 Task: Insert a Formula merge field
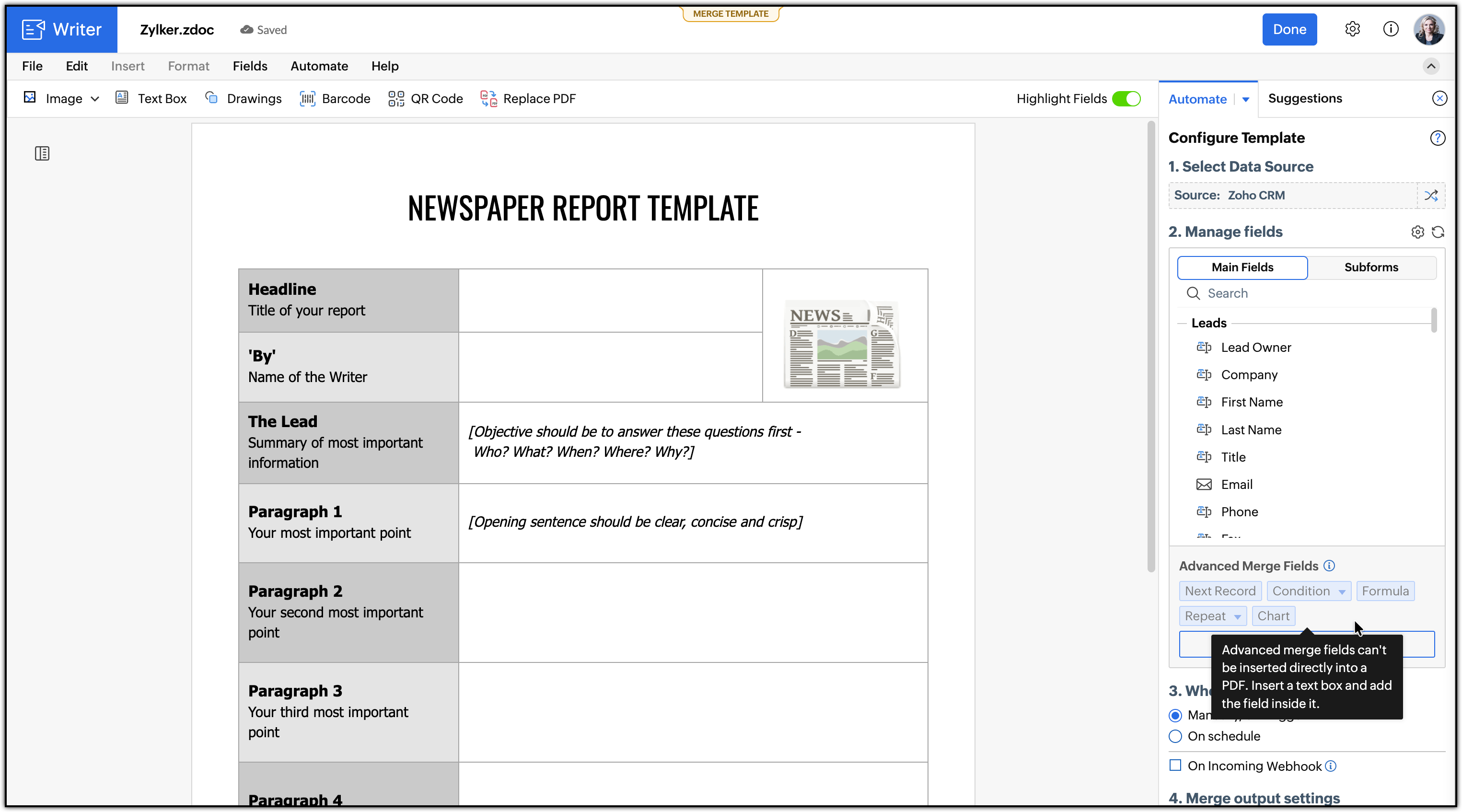tap(1385, 591)
